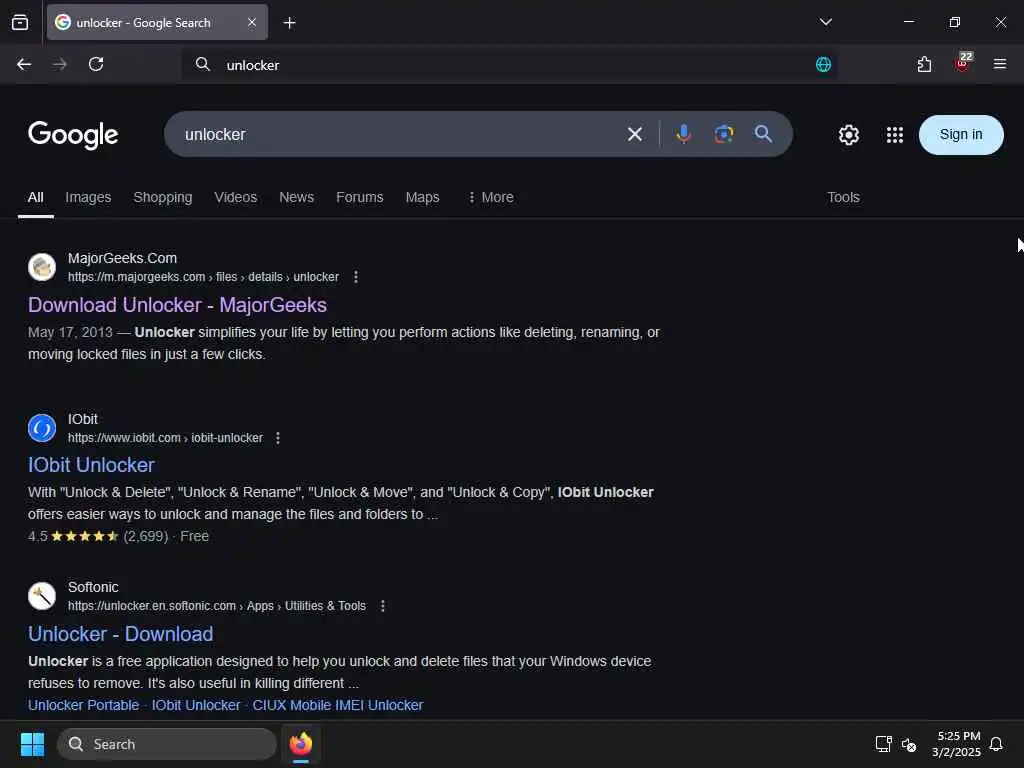Go forward to the next page
1024x768 pixels.
pos(60,64)
